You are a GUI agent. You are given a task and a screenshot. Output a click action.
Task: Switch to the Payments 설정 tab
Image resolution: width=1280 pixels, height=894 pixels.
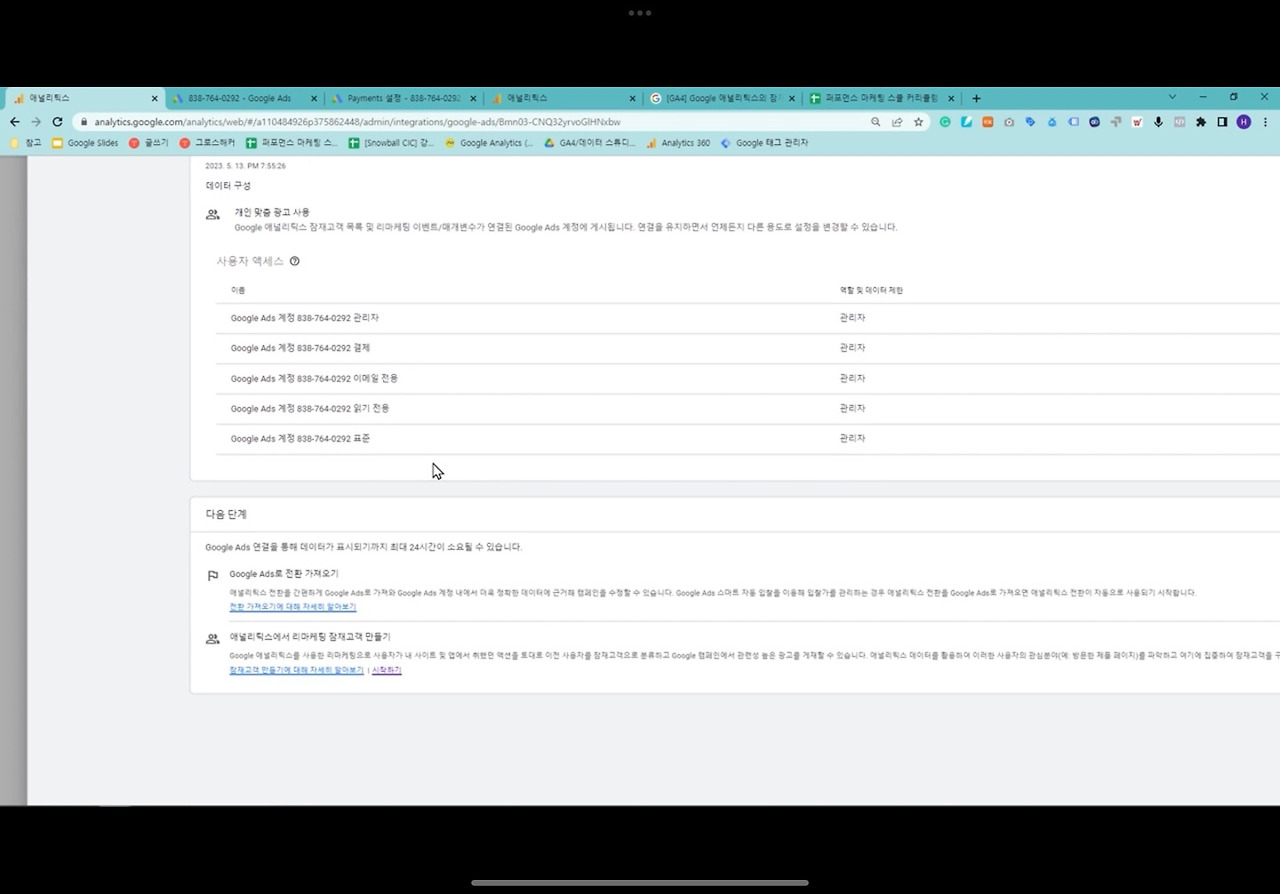403,98
